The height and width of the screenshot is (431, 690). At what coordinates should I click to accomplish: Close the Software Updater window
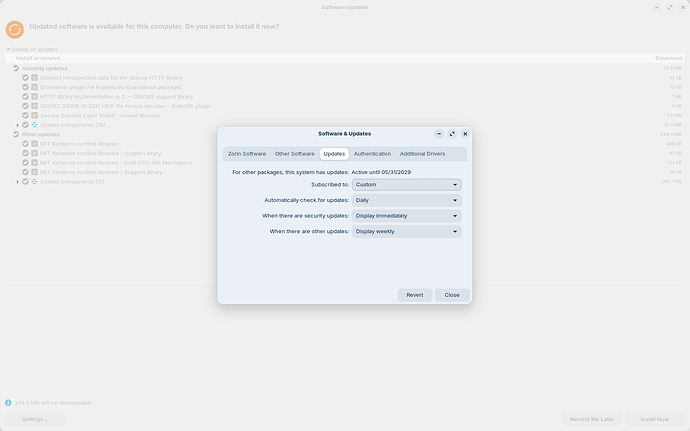pyautogui.click(x=683, y=7)
